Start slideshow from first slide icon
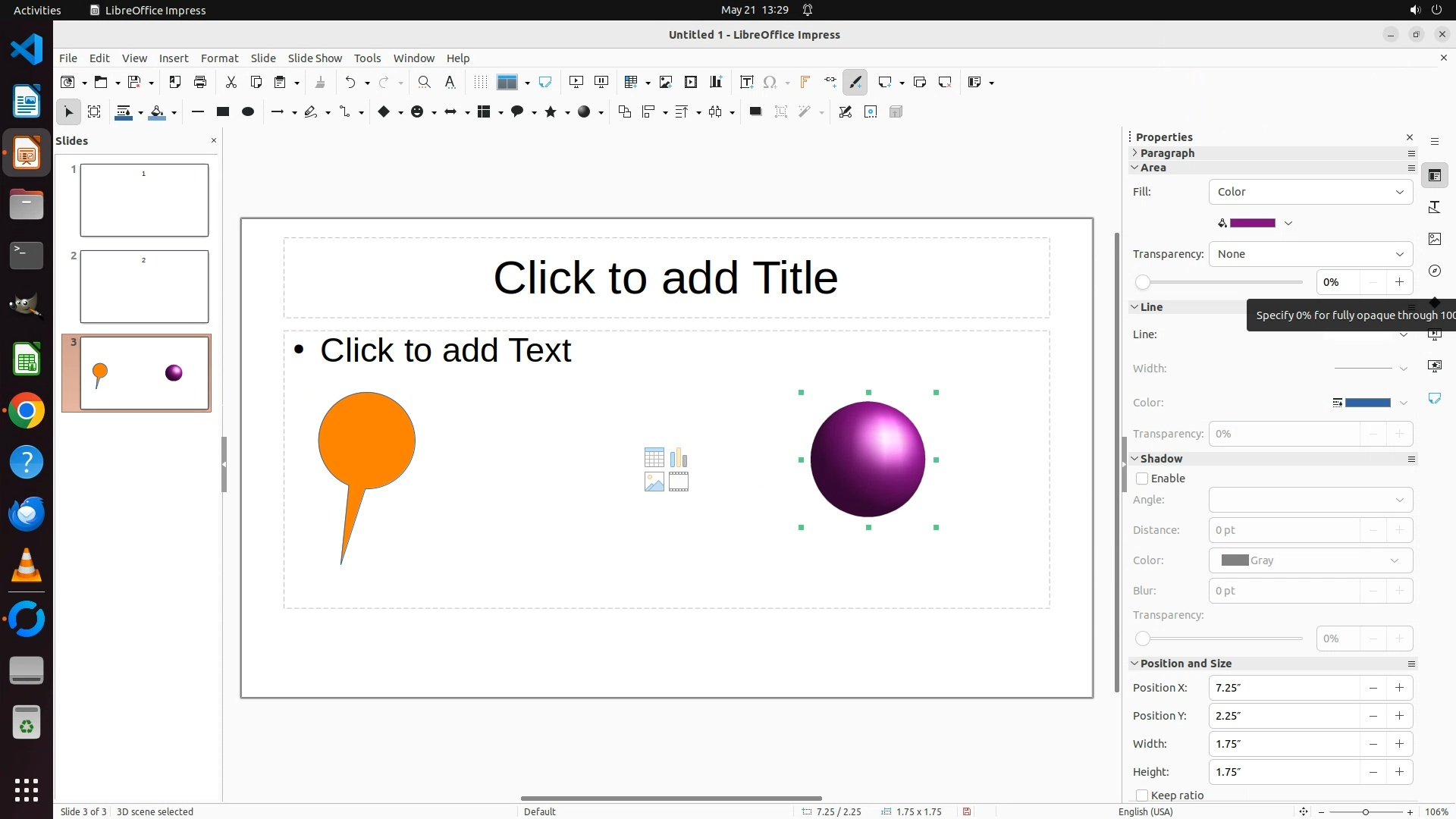This screenshot has height=819, width=1456. 576,82
